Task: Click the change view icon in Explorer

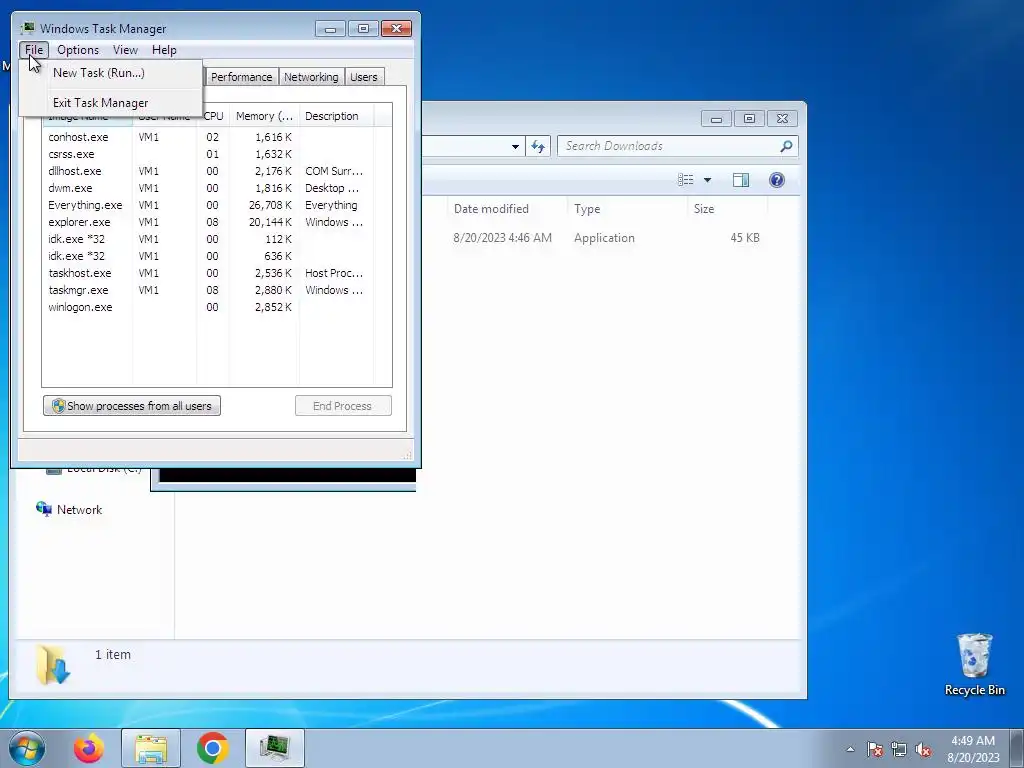Action: 685,180
